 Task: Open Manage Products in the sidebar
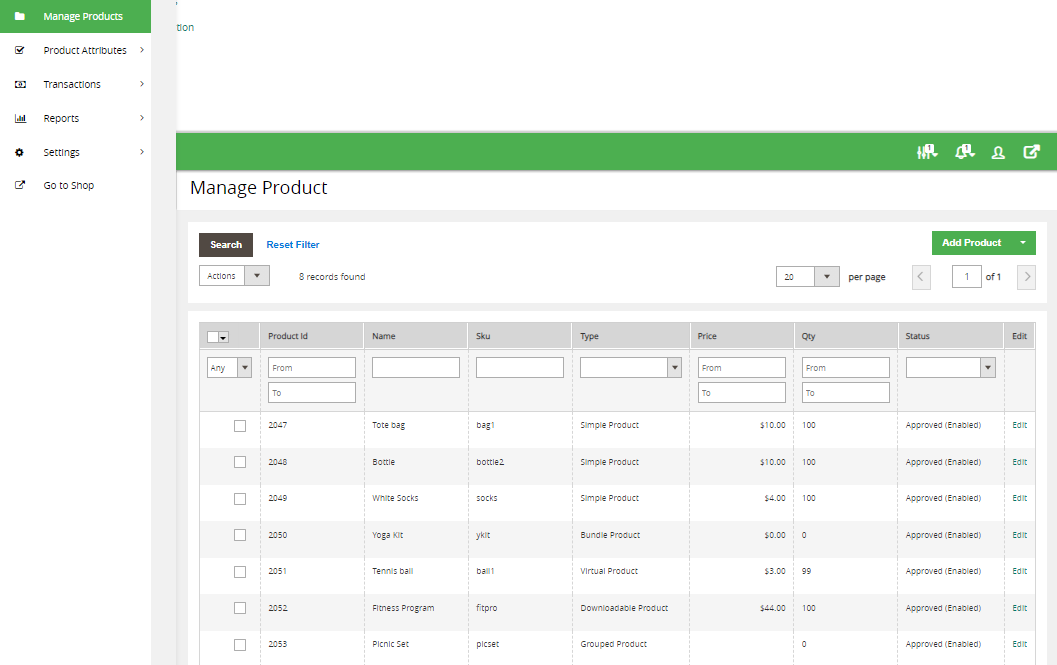pyautogui.click(x=83, y=16)
